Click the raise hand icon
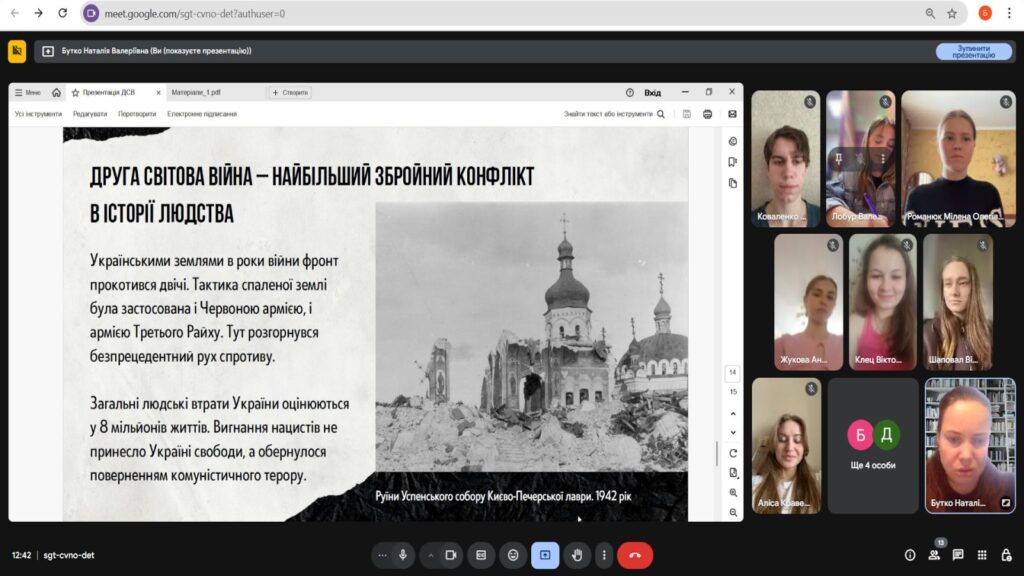 (x=577, y=555)
